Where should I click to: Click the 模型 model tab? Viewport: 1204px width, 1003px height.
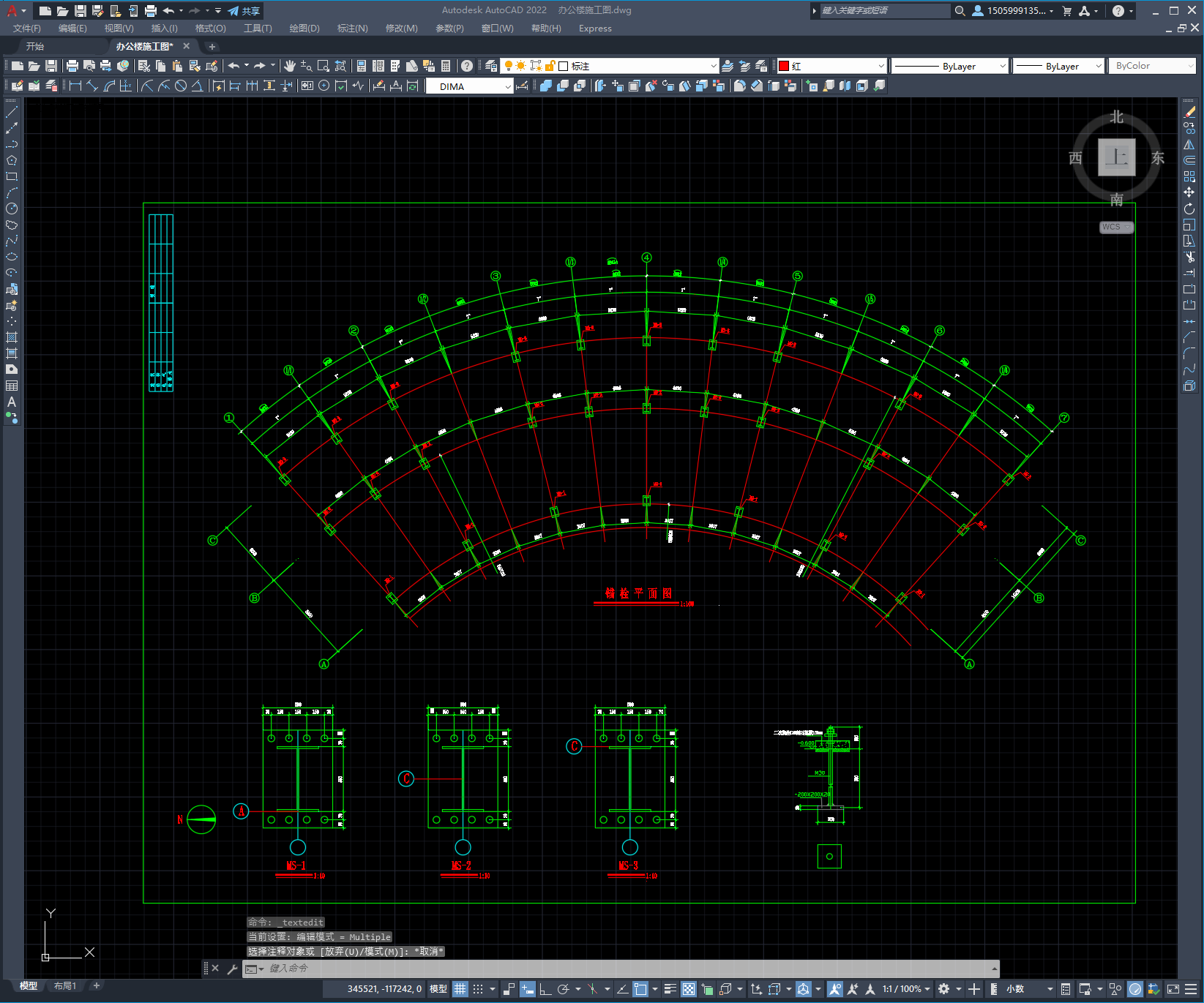[29, 986]
